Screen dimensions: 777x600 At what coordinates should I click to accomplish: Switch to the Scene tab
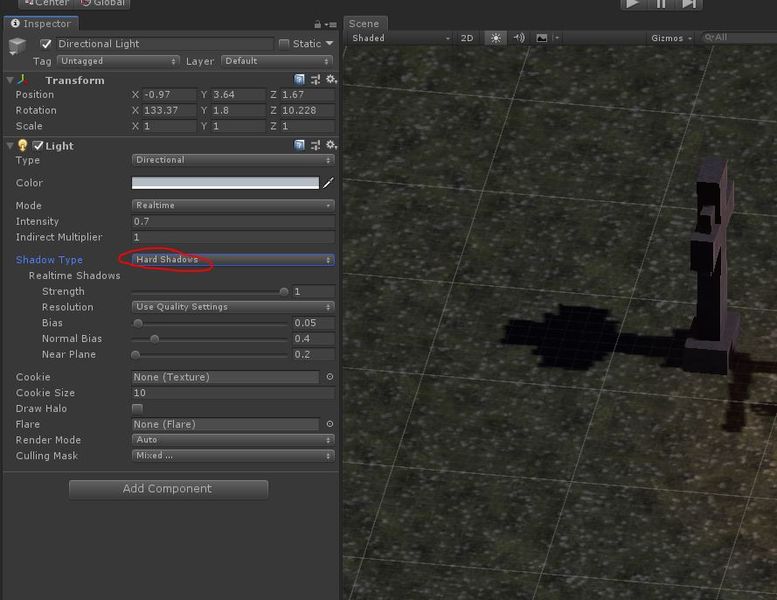[x=365, y=23]
